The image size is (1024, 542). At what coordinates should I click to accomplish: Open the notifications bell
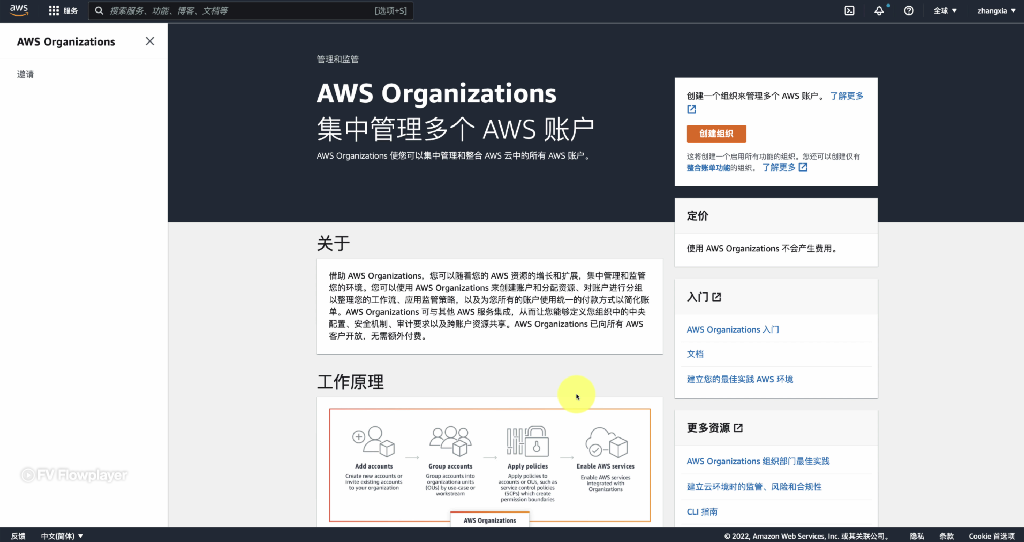[x=879, y=10]
